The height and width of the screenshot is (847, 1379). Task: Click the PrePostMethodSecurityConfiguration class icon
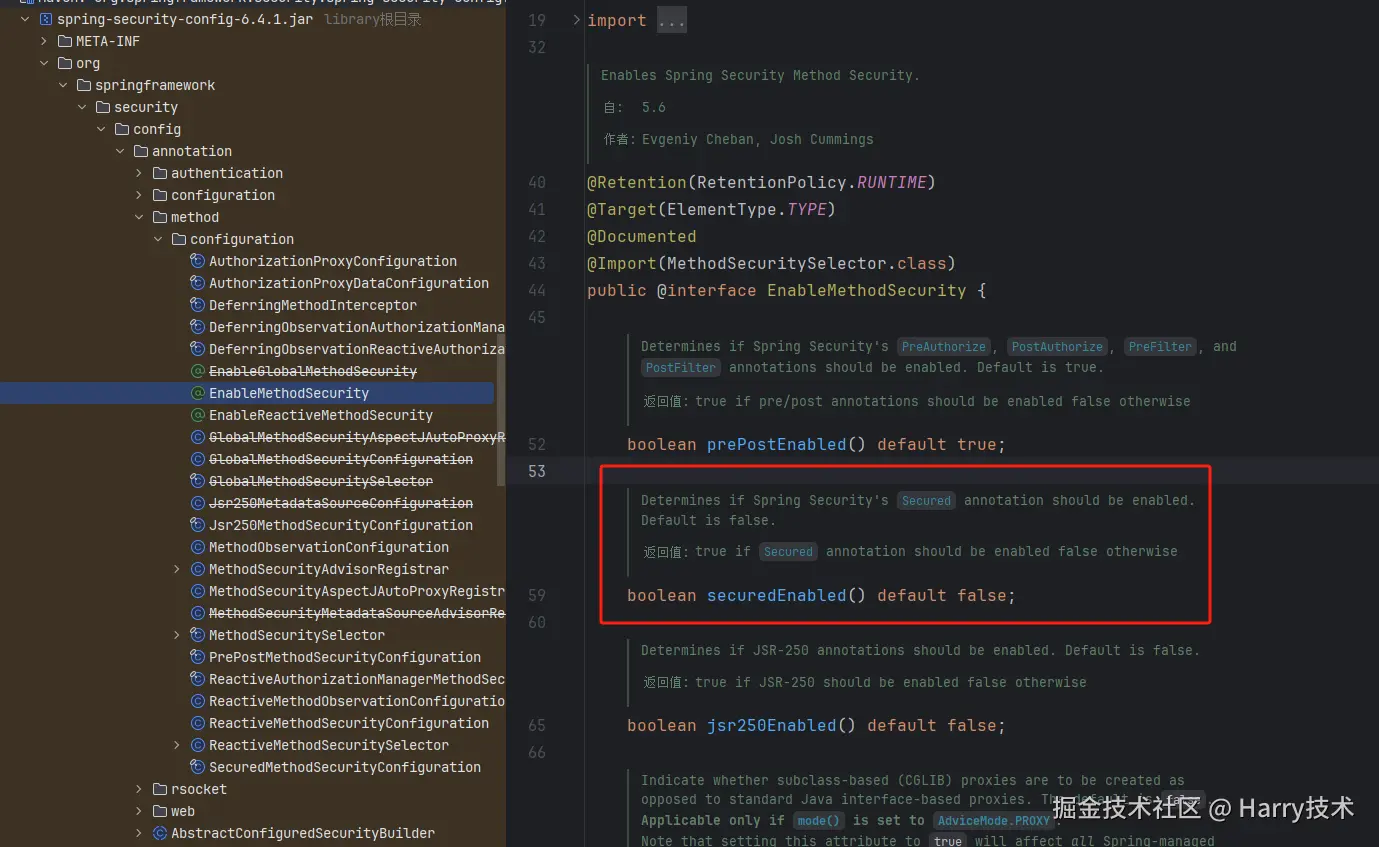[x=198, y=657]
